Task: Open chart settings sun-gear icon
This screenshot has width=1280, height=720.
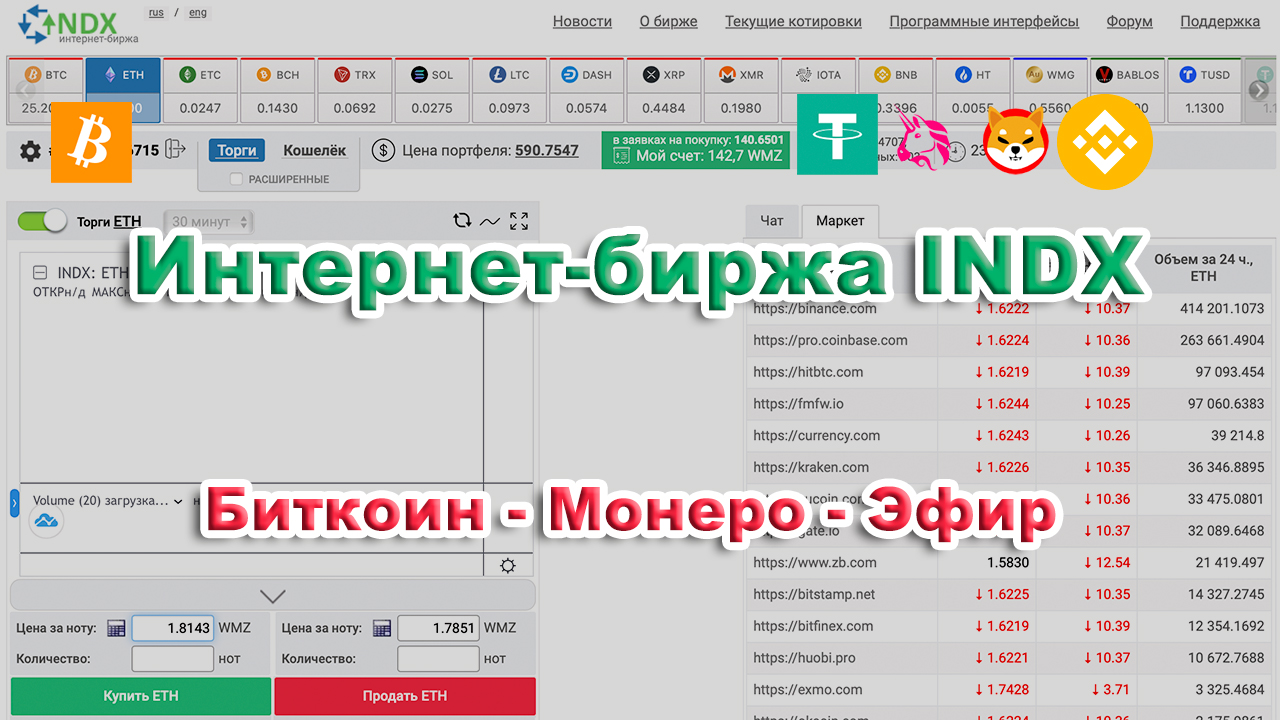Action: [x=508, y=566]
